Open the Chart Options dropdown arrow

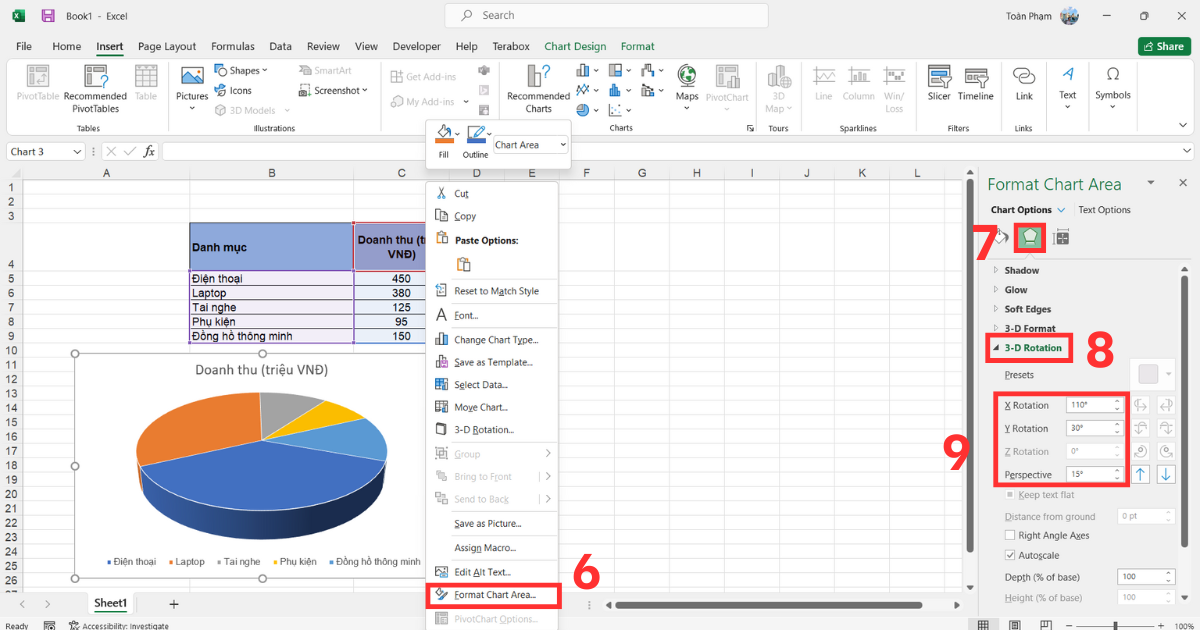[1061, 210]
